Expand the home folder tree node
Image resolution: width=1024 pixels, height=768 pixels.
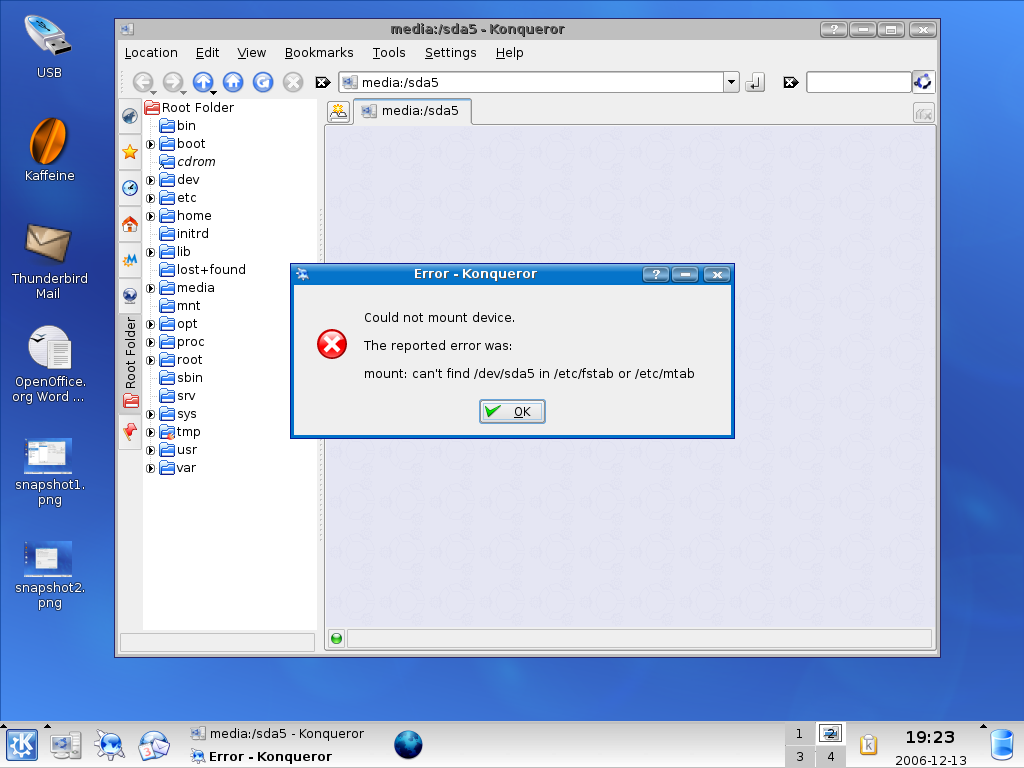click(151, 216)
